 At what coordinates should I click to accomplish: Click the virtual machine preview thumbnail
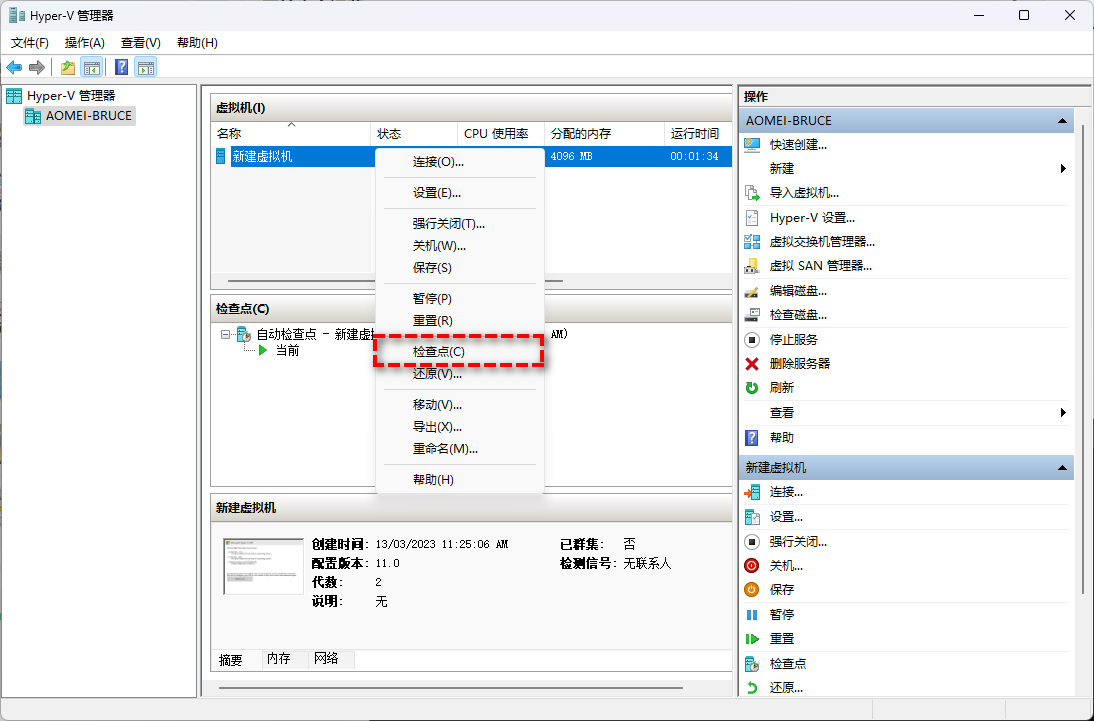click(x=263, y=566)
